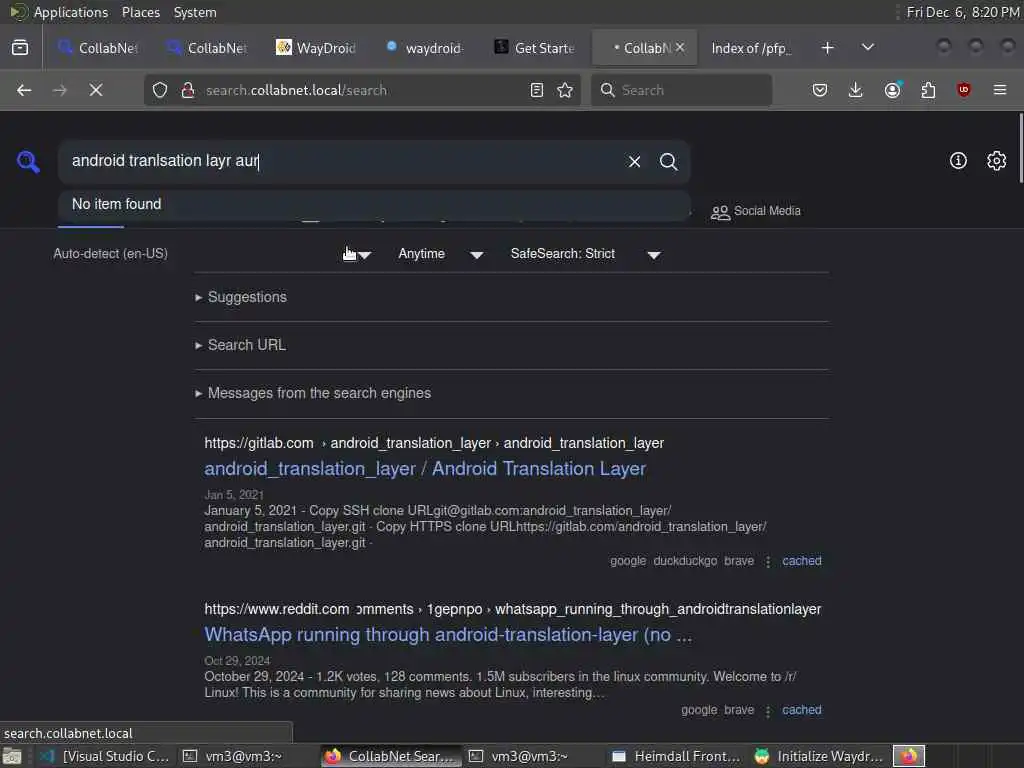This screenshot has height=768, width=1024.
Task: Switch to Heimdall Frontend taskbar window
Action: click(x=677, y=756)
